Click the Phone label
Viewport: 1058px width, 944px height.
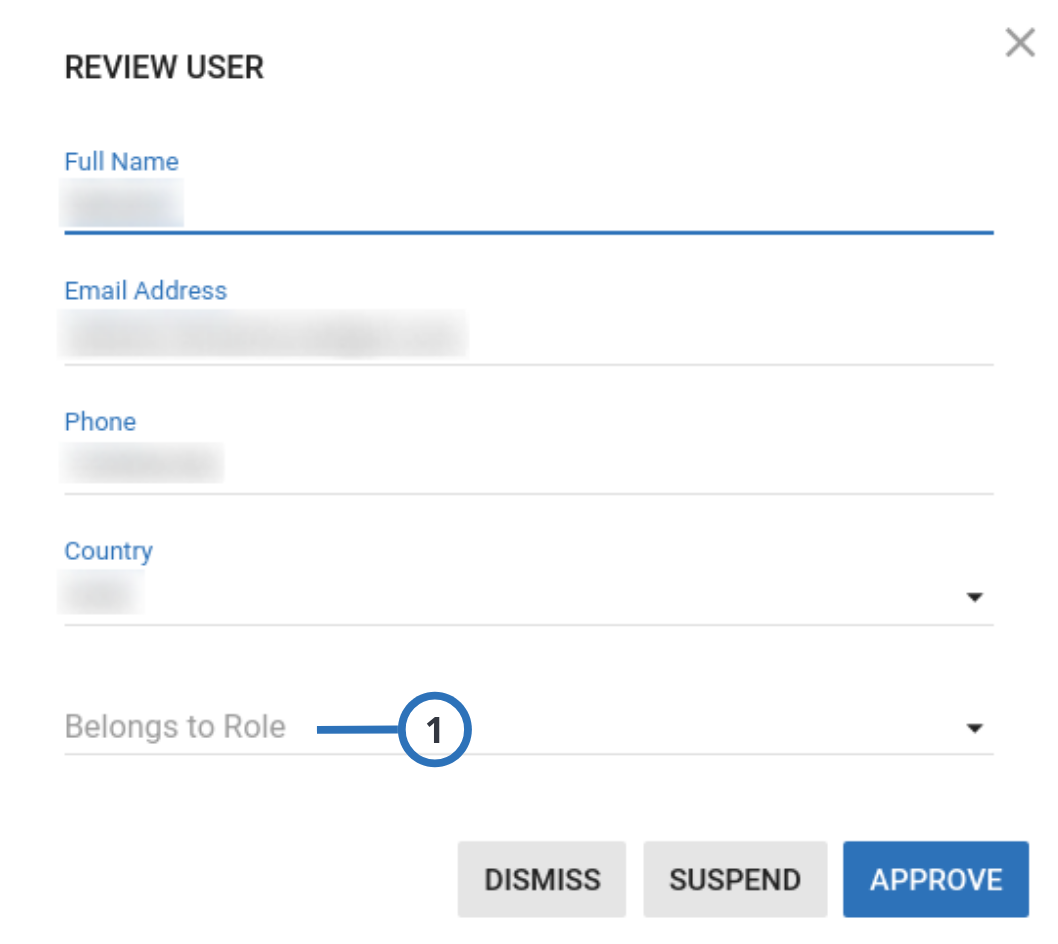(100, 421)
